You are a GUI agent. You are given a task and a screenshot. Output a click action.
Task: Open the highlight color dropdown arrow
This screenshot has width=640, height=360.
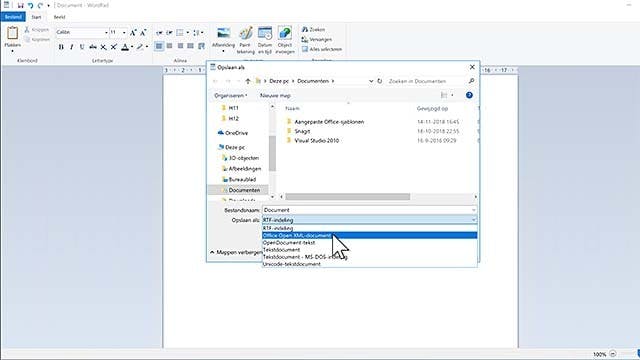(x=147, y=47)
